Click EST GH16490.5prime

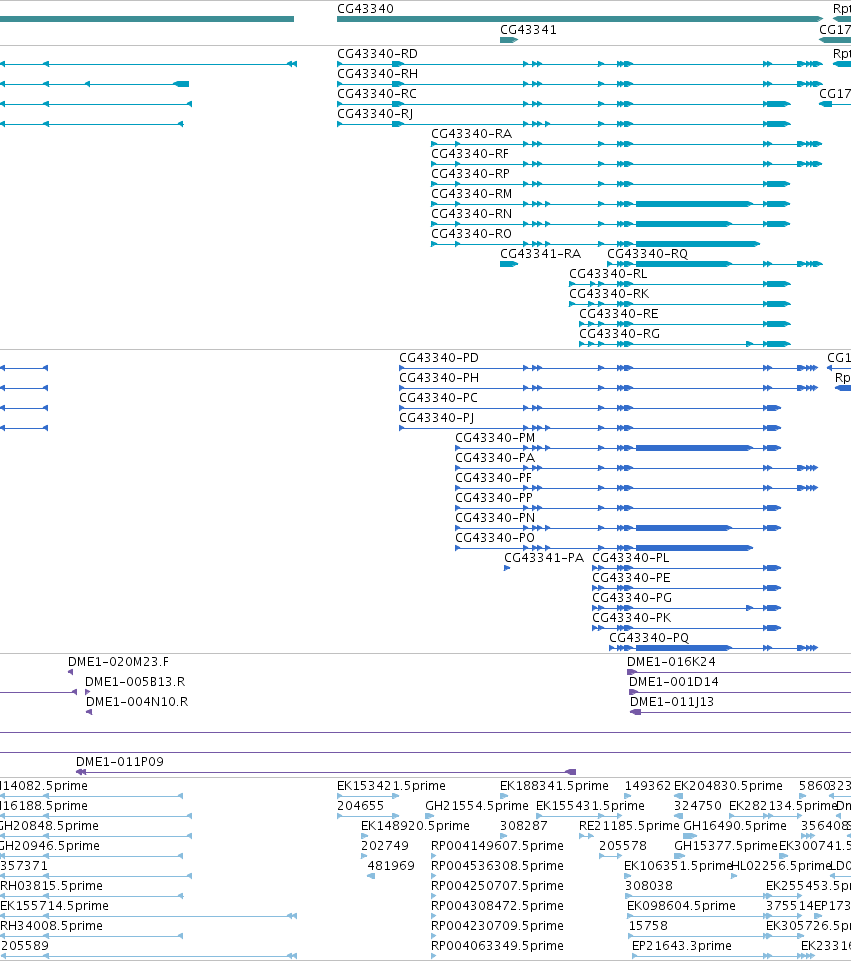(x=735, y=826)
